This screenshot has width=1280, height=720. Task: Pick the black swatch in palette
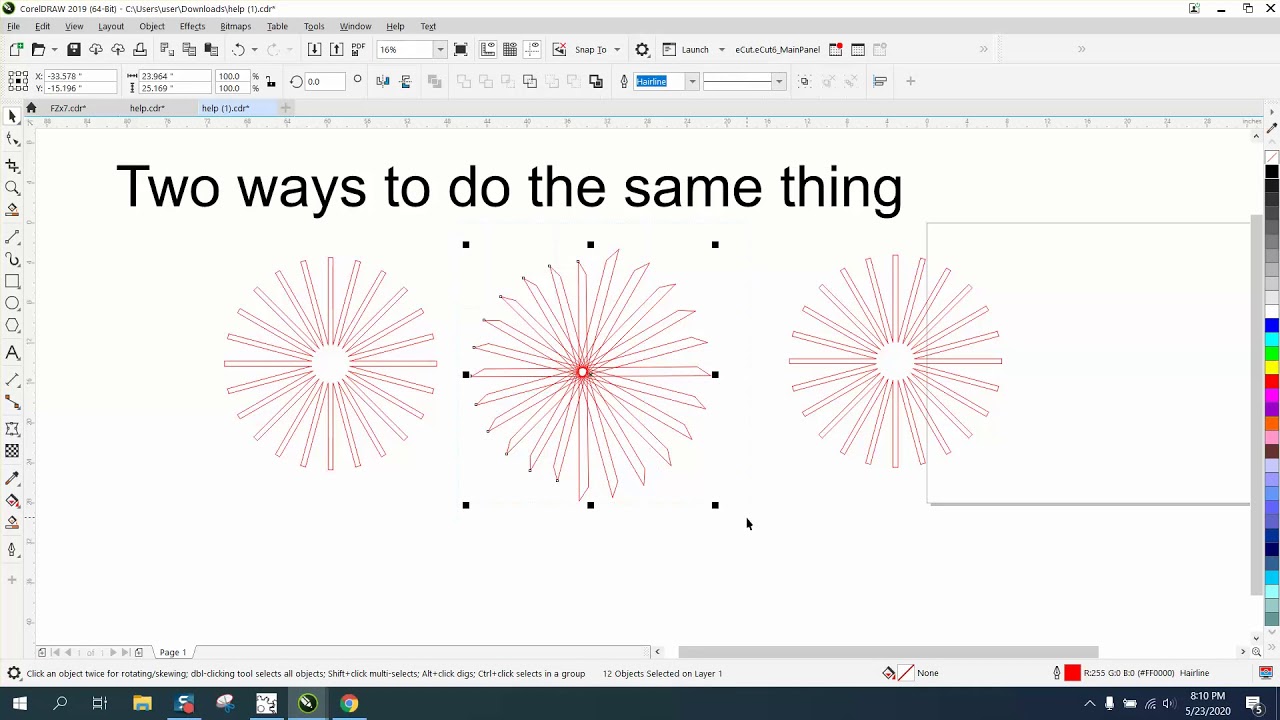point(1272,172)
